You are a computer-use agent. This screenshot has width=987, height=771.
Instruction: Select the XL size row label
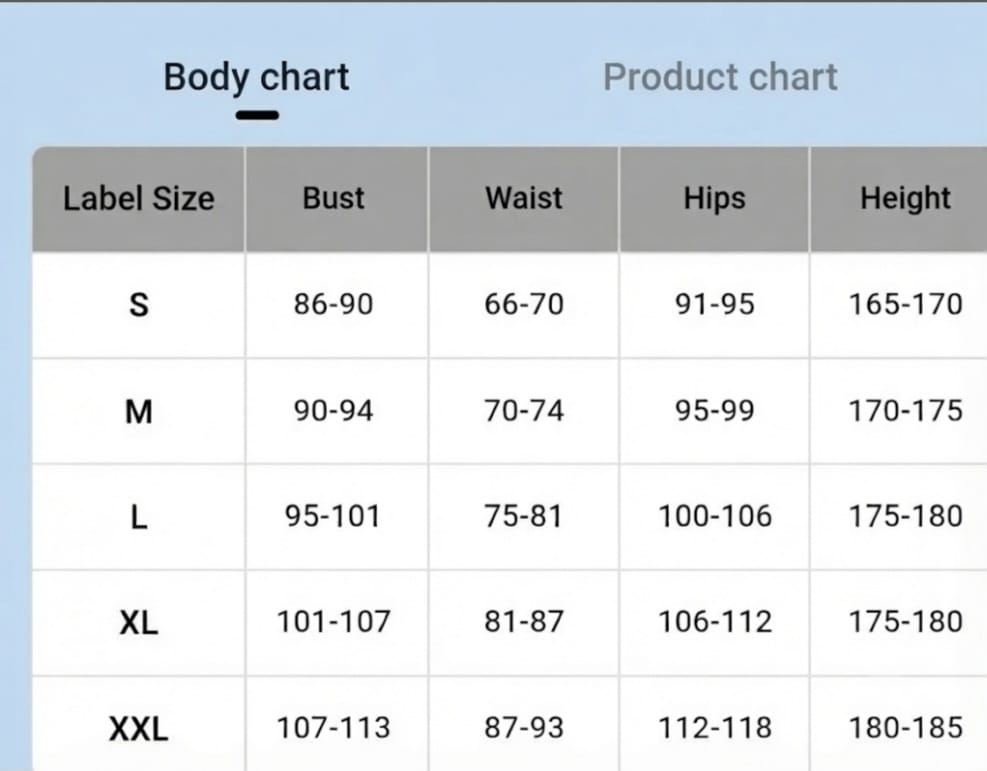click(x=139, y=624)
